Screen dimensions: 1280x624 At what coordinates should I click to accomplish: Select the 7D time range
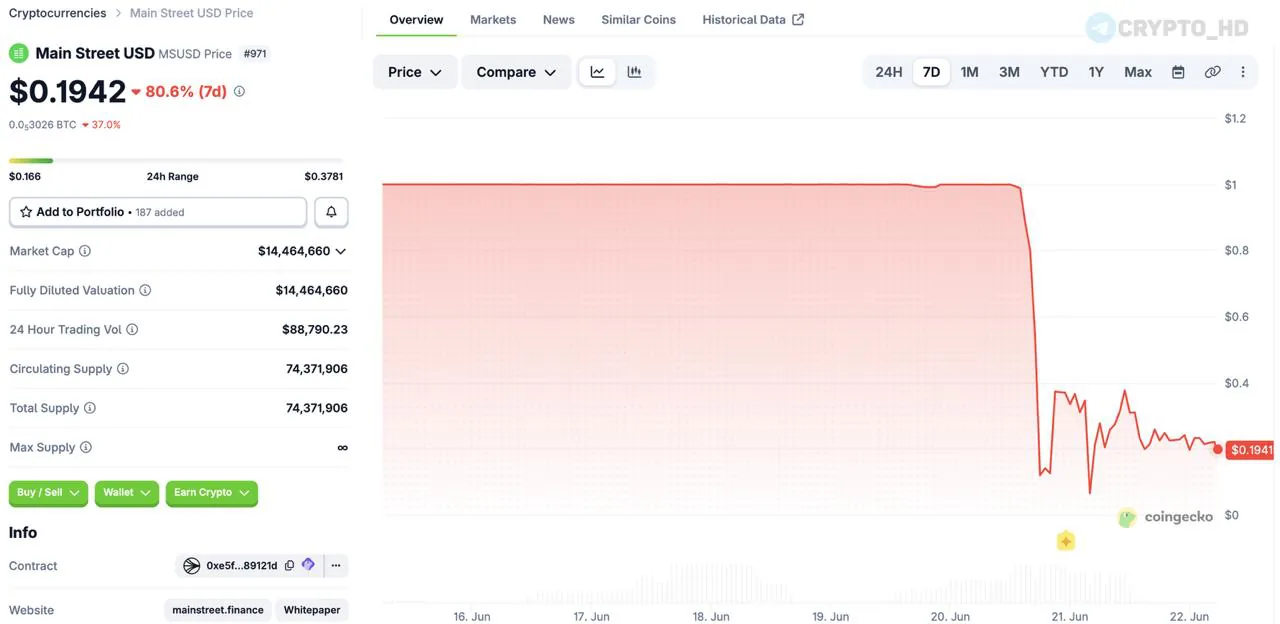931,72
